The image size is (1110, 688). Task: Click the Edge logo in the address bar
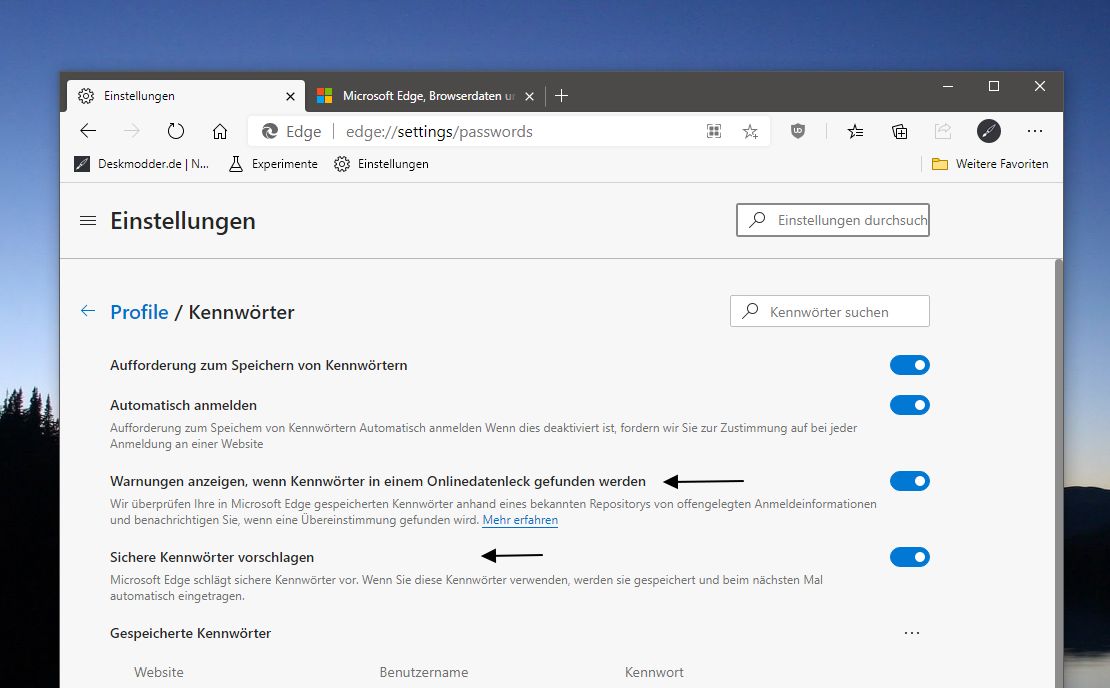(x=270, y=131)
